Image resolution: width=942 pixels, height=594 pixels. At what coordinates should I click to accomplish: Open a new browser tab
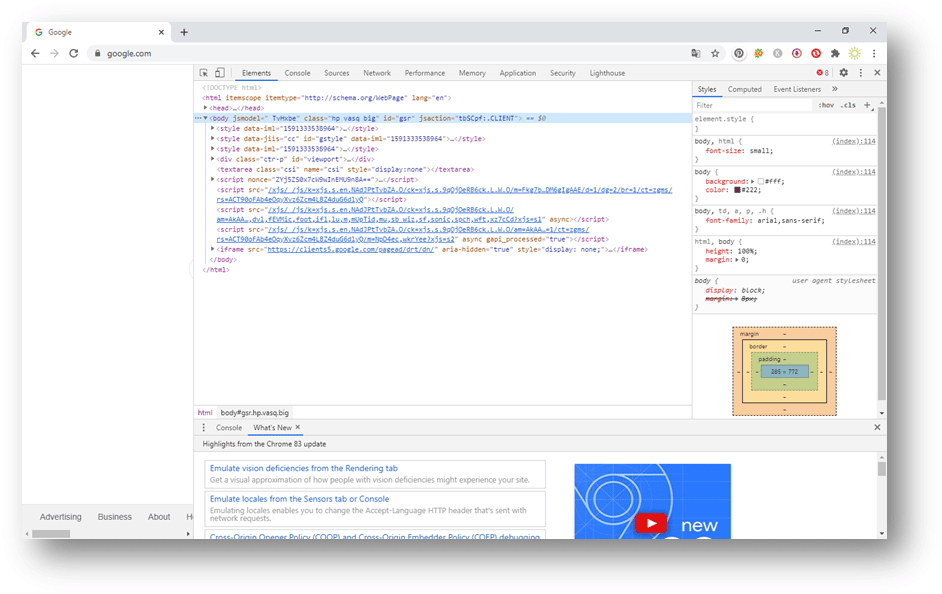(x=184, y=32)
